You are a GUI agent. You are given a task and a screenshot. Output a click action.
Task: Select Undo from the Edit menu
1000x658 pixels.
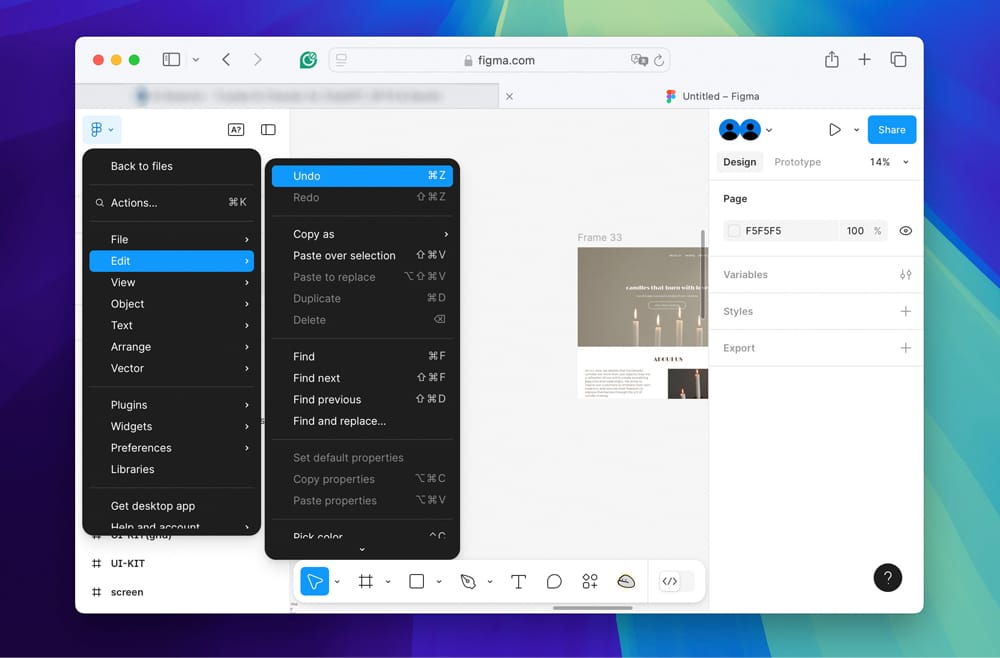tap(362, 175)
